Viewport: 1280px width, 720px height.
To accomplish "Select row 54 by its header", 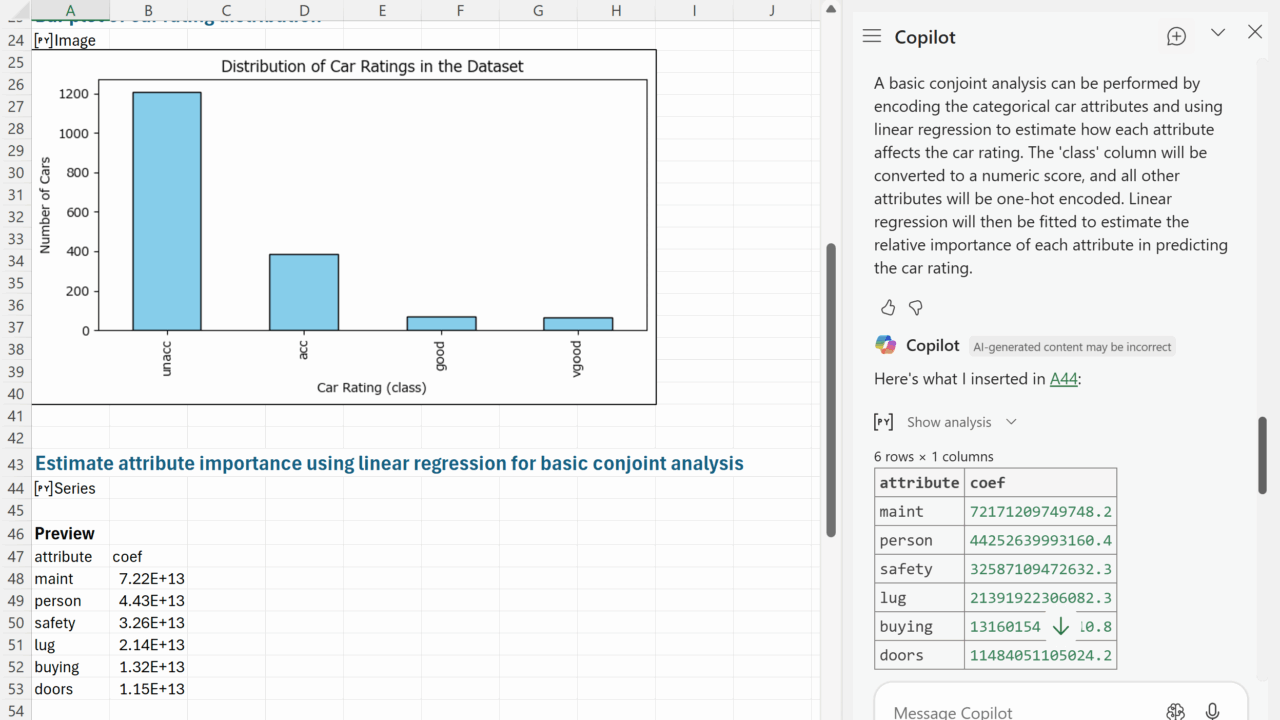I will pos(15,710).
